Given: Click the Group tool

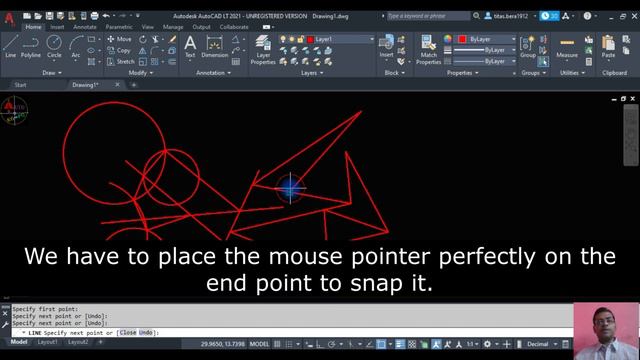Looking at the screenshot, I should pyautogui.click(x=528, y=46).
